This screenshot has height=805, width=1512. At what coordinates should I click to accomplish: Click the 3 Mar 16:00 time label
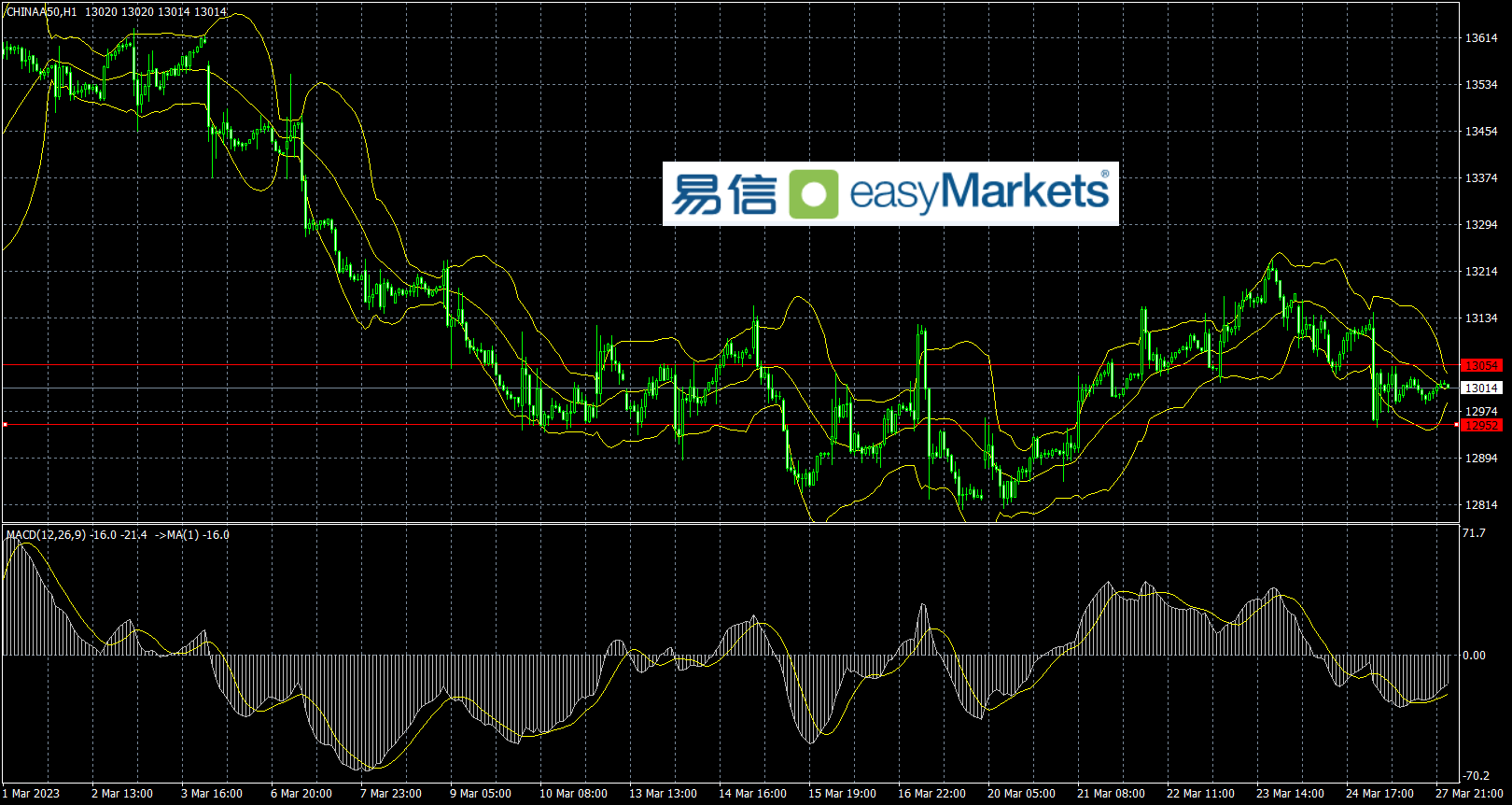tap(212, 794)
